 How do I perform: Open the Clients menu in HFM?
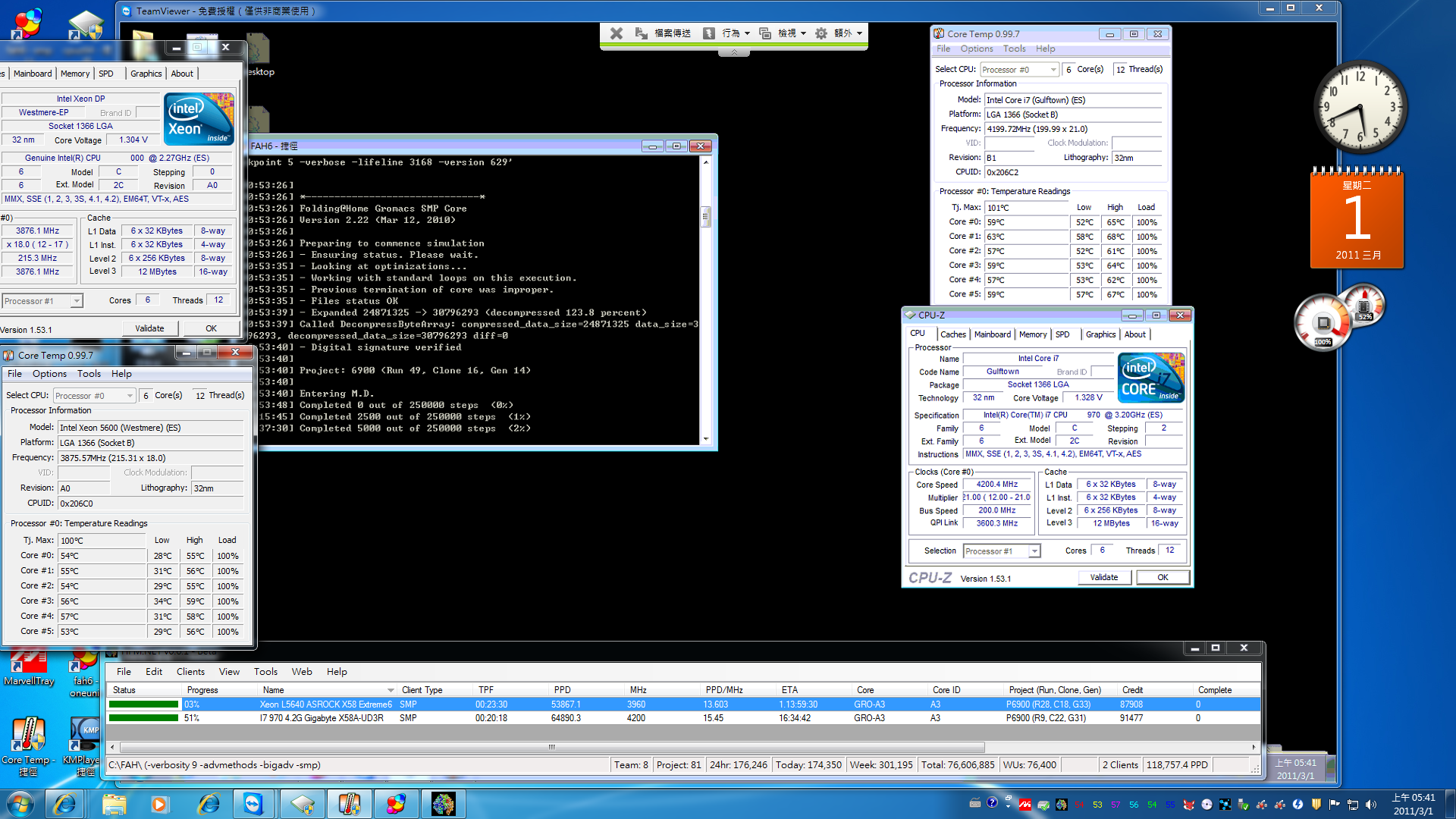click(190, 672)
